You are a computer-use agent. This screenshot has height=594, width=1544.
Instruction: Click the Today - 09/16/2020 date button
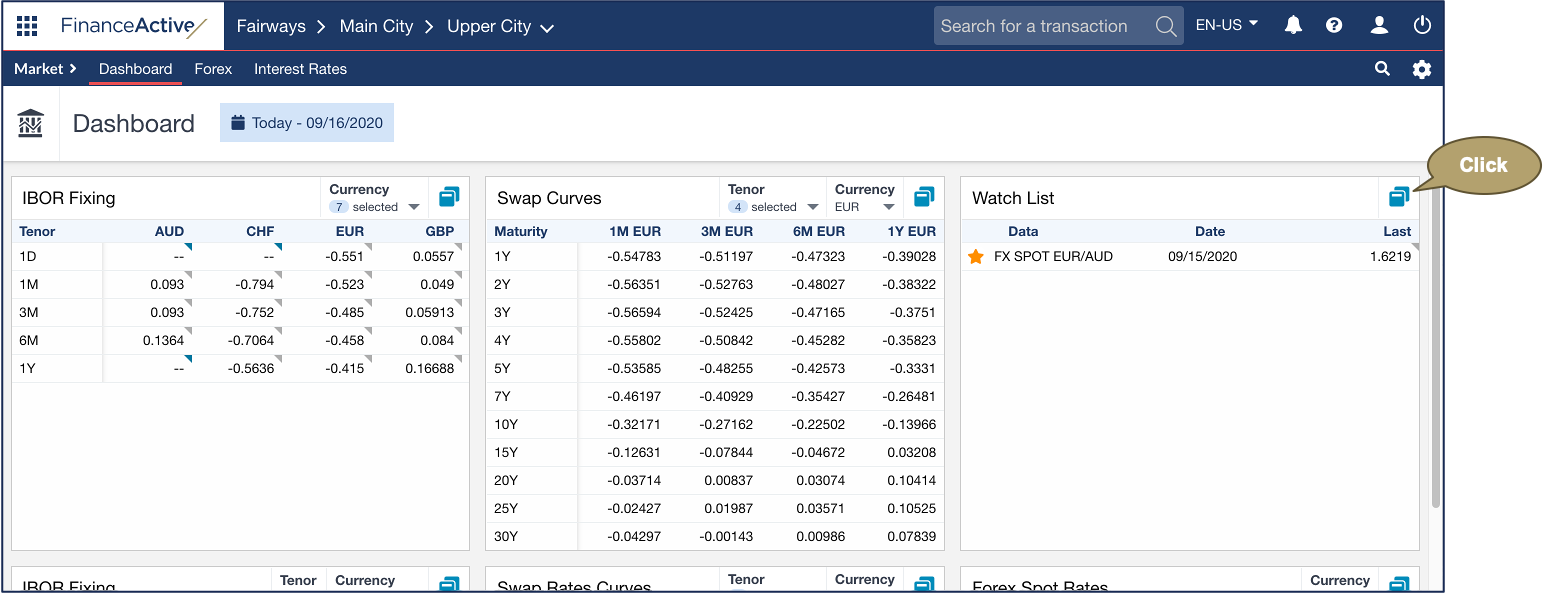point(306,122)
